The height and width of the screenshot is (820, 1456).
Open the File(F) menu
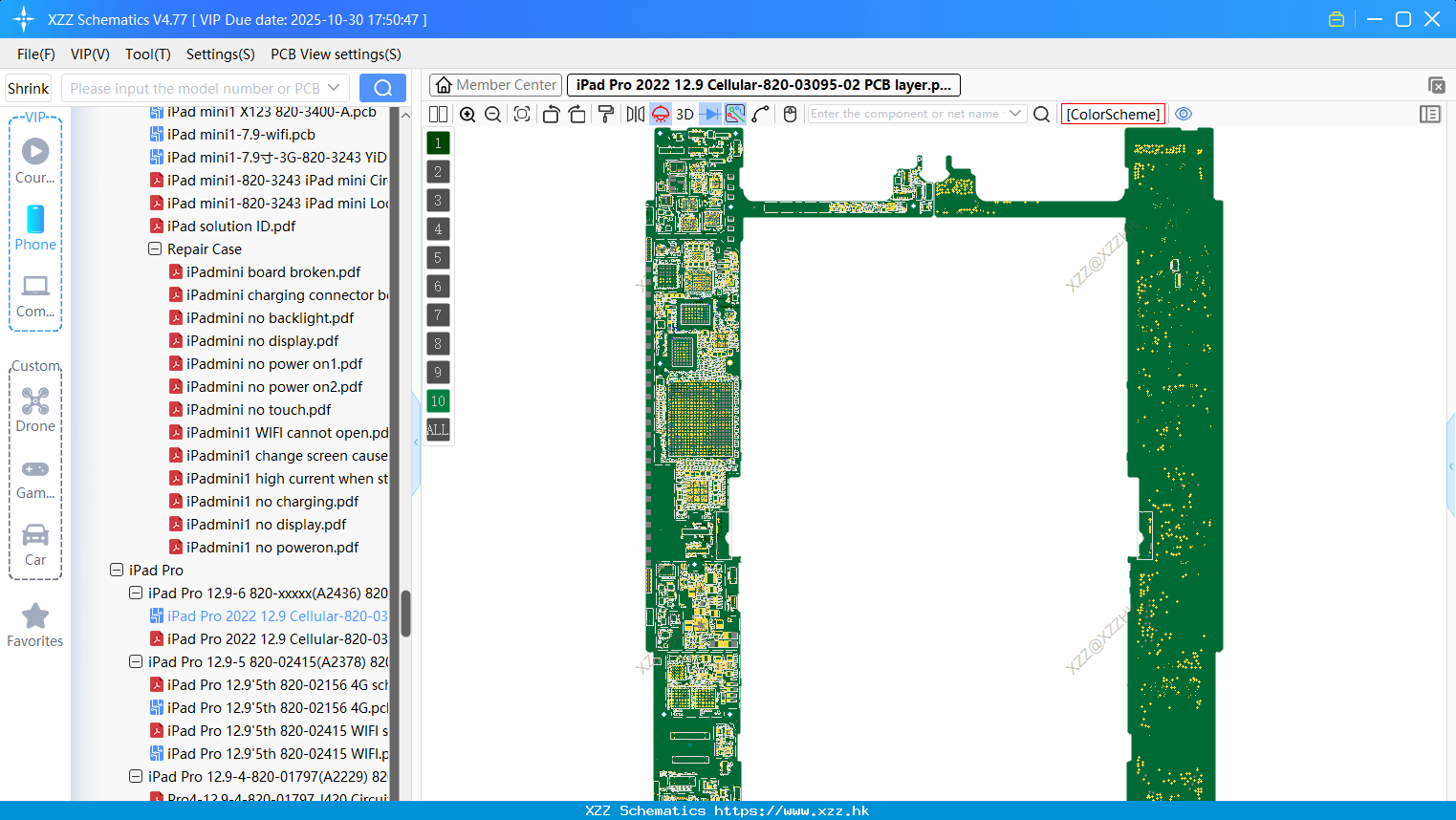click(36, 54)
